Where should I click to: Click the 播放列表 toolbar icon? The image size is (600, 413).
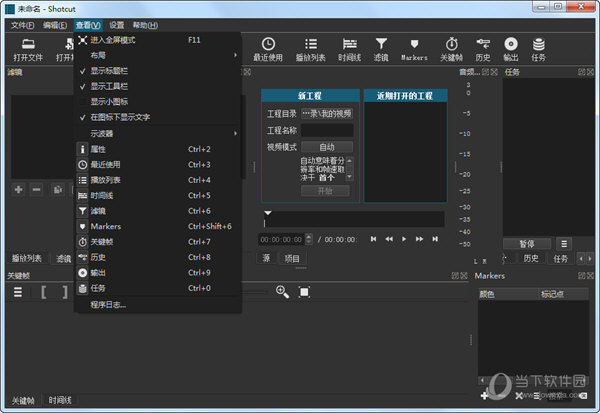point(310,49)
